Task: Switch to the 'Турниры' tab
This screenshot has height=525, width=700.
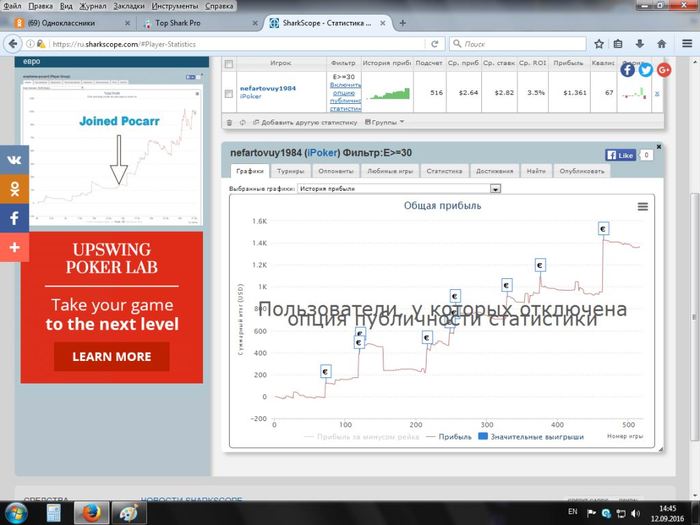Action: pyautogui.click(x=290, y=171)
